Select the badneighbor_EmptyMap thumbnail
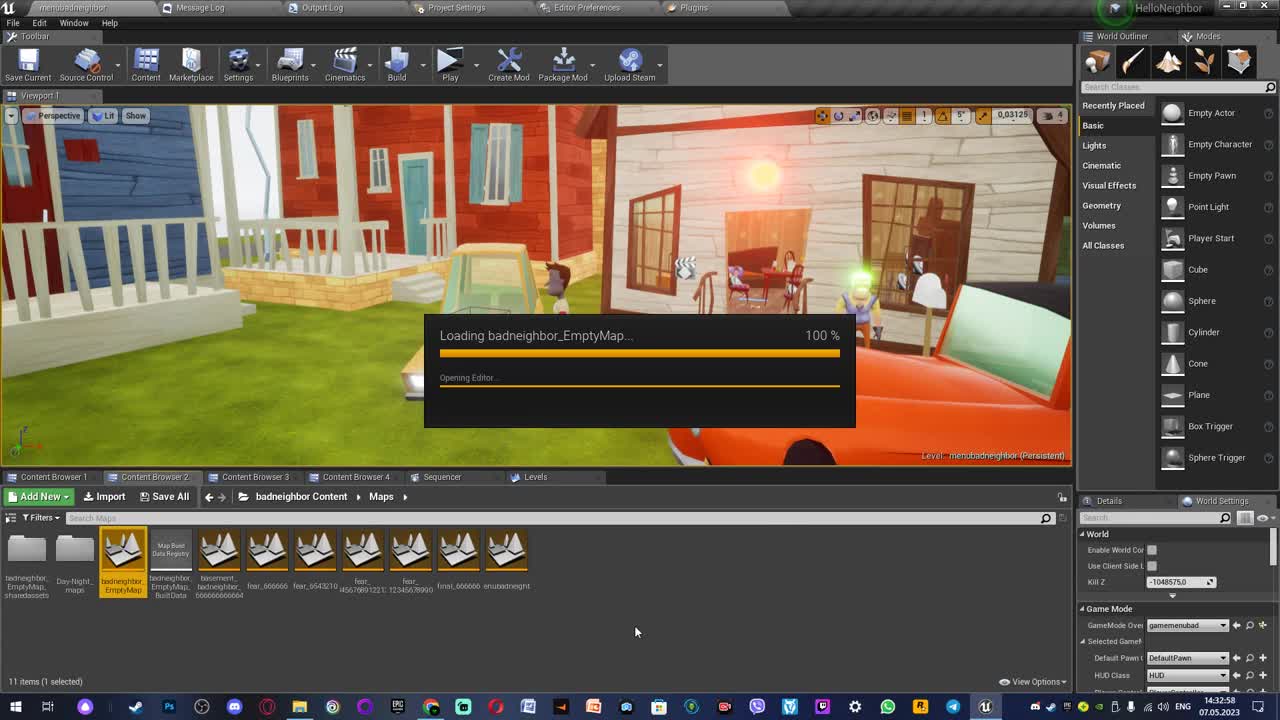 tap(122, 550)
